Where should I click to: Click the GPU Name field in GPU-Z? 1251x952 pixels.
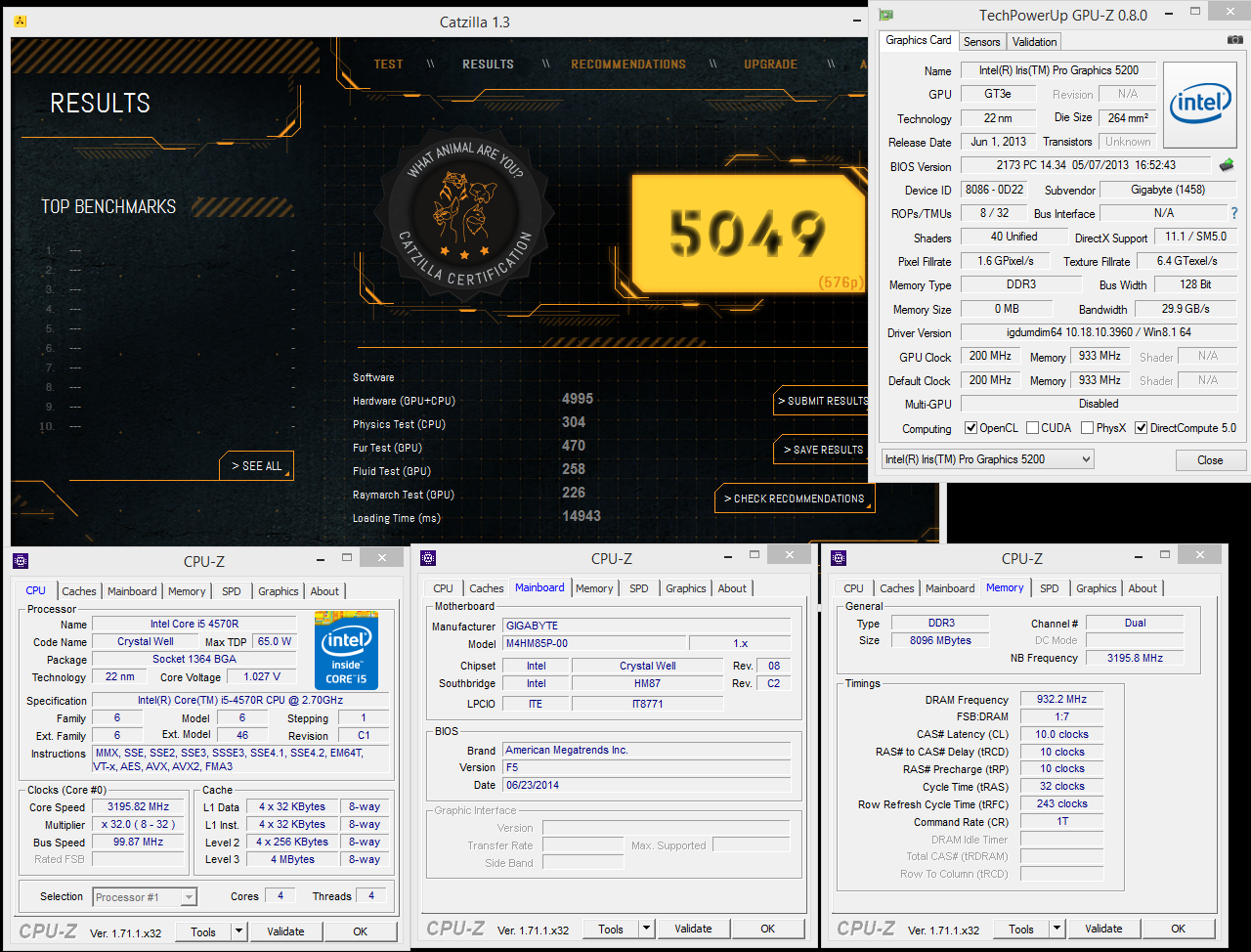point(1057,70)
